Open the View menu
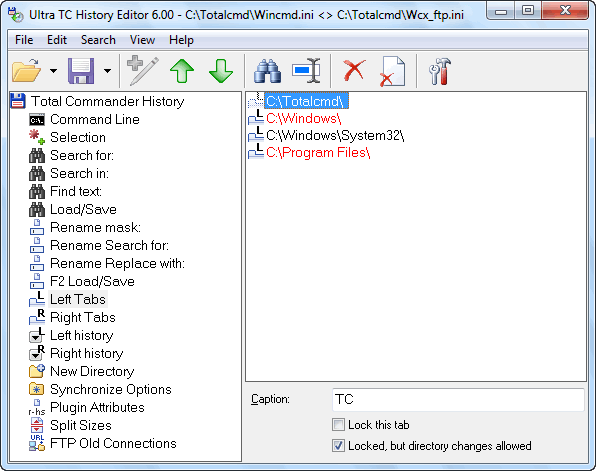Image resolution: width=596 pixels, height=471 pixels. (x=142, y=40)
